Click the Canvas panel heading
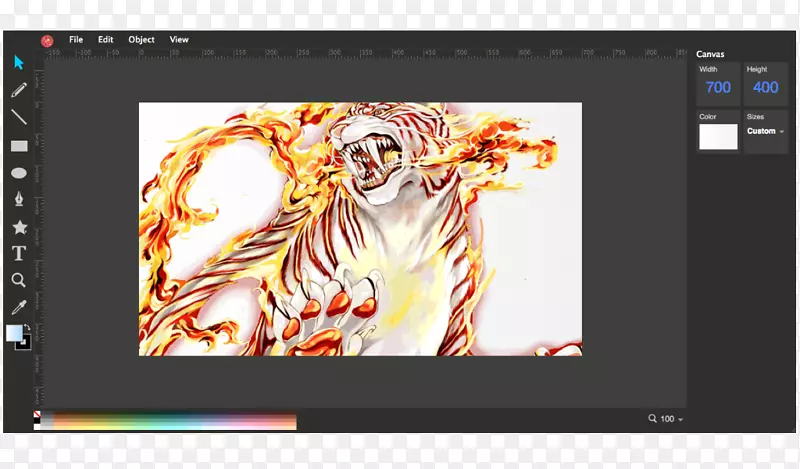 (x=710, y=54)
